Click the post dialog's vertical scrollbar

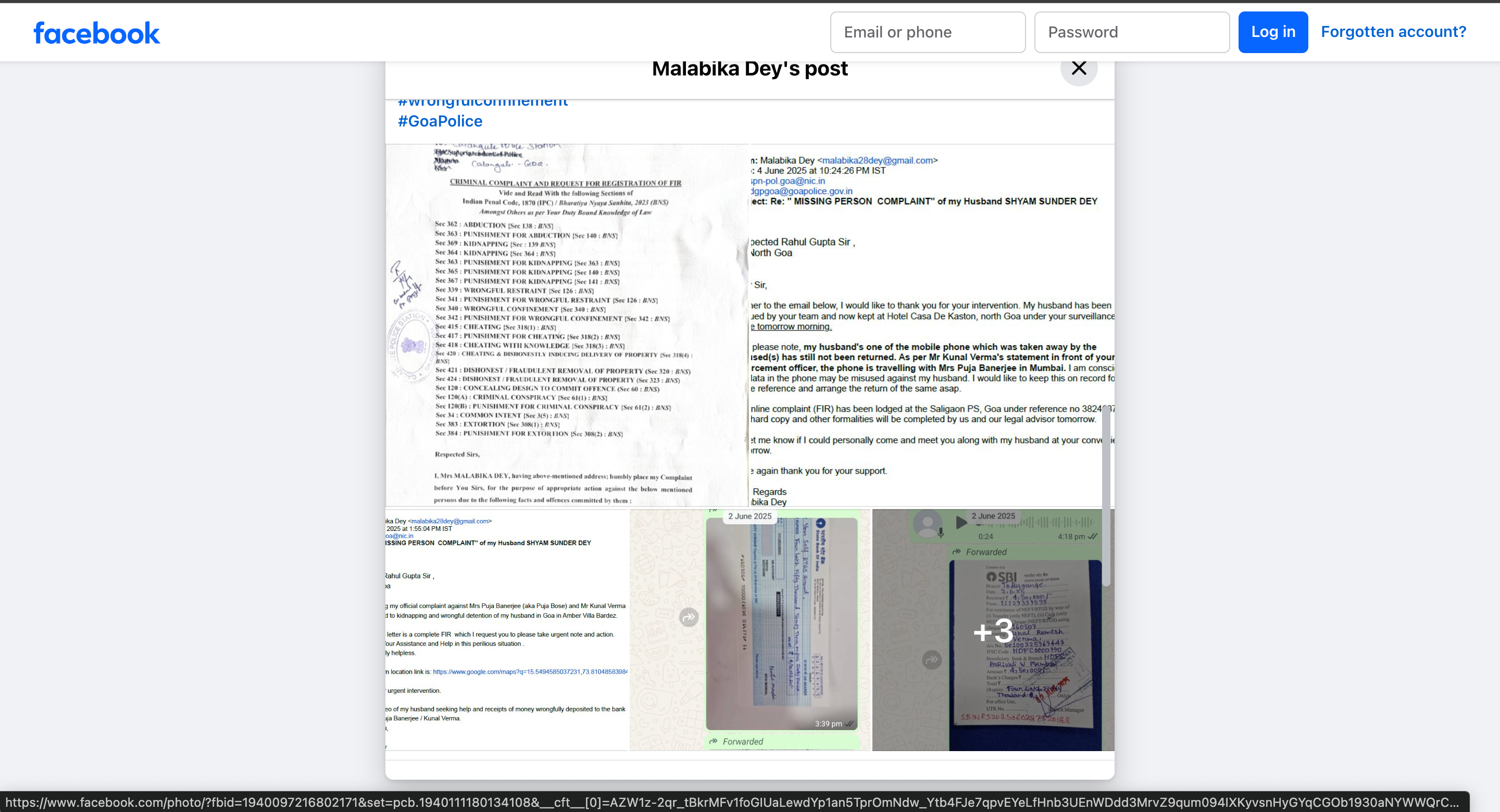click(1106, 495)
